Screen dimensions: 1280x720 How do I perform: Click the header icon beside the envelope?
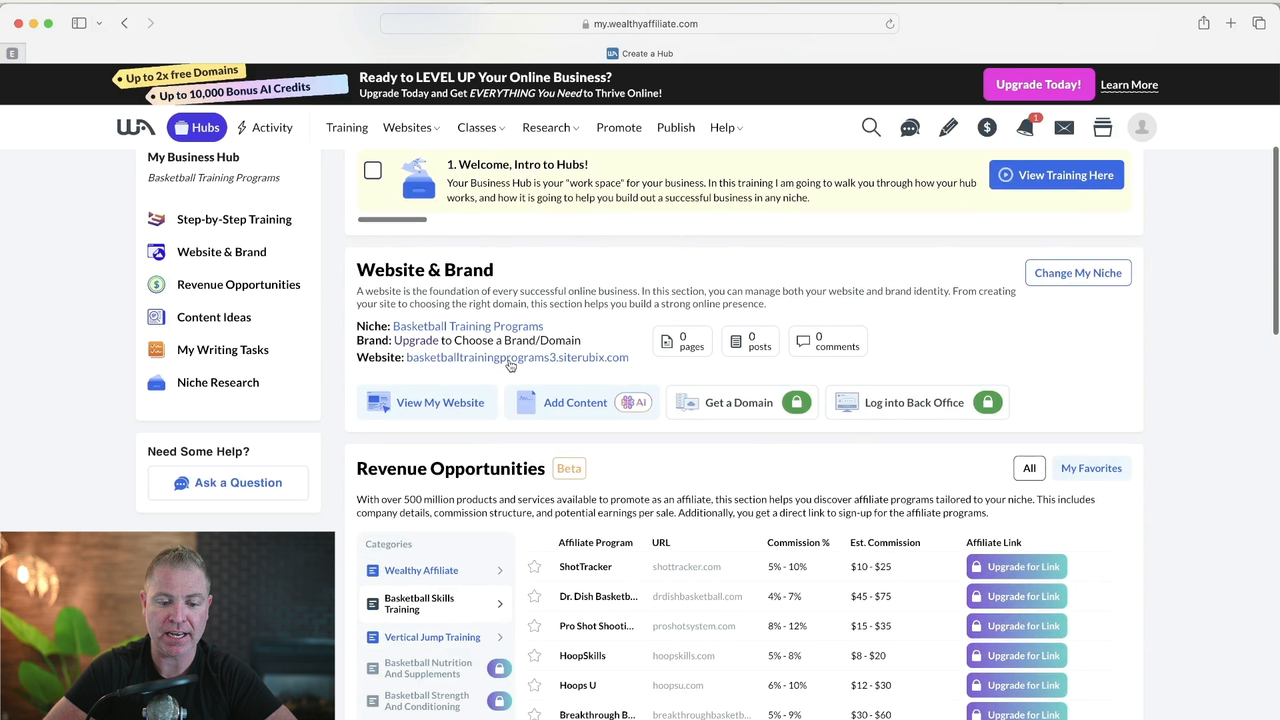pos(1103,127)
